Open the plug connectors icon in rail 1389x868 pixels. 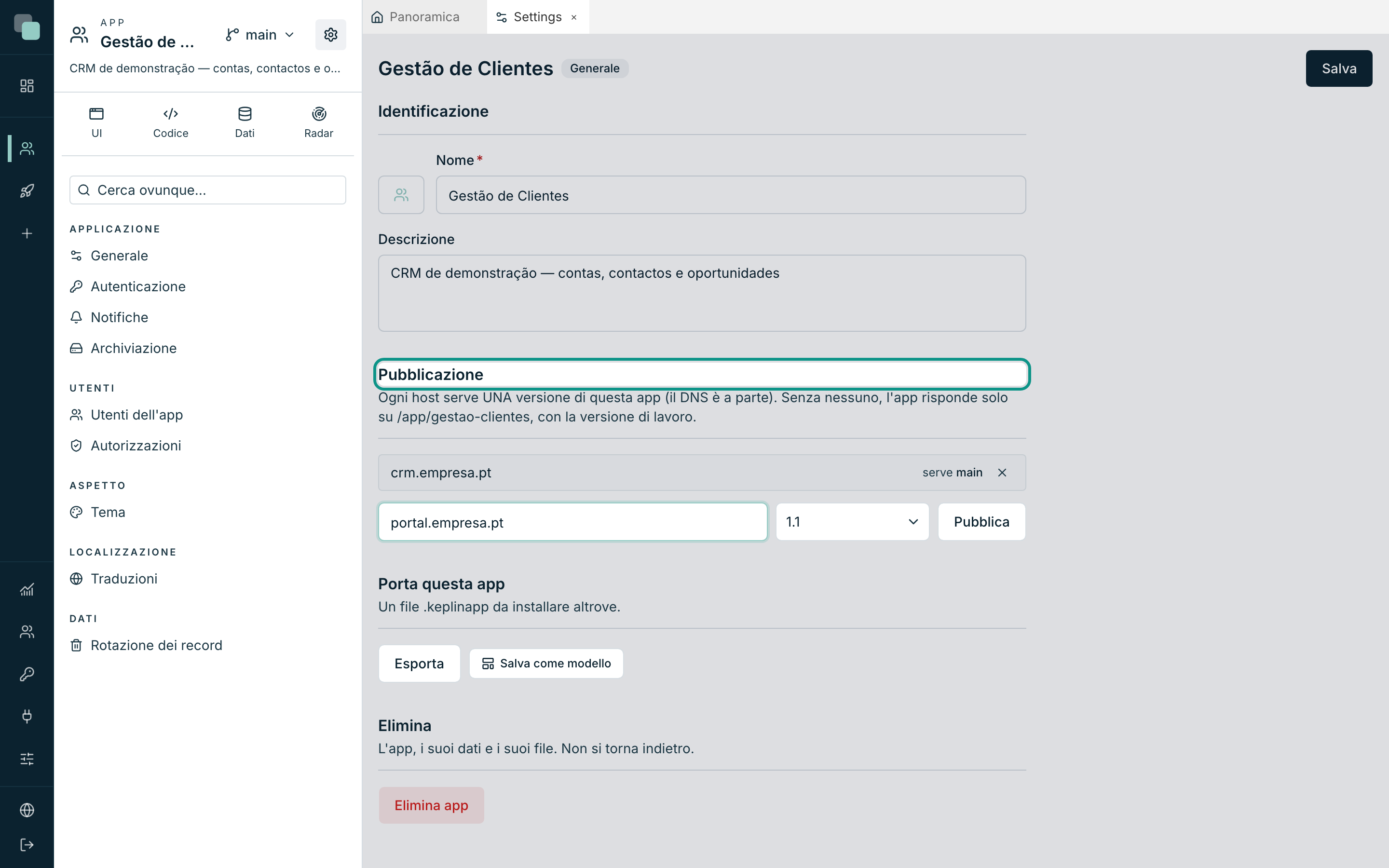(x=27, y=717)
